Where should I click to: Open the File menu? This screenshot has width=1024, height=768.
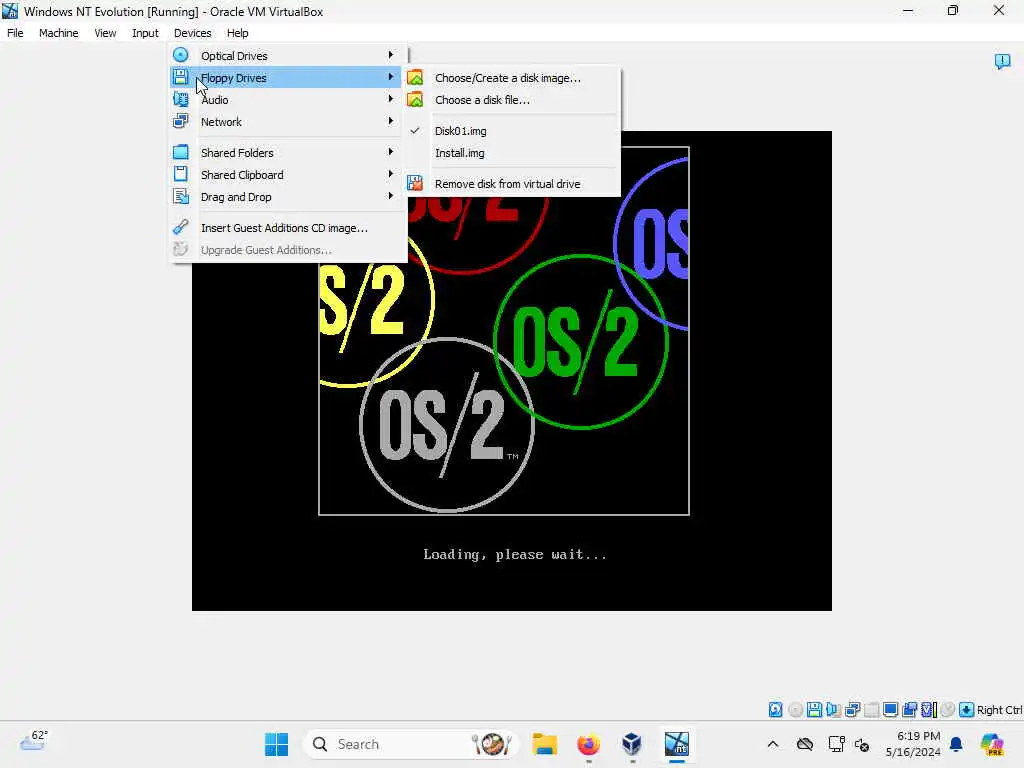(x=15, y=33)
